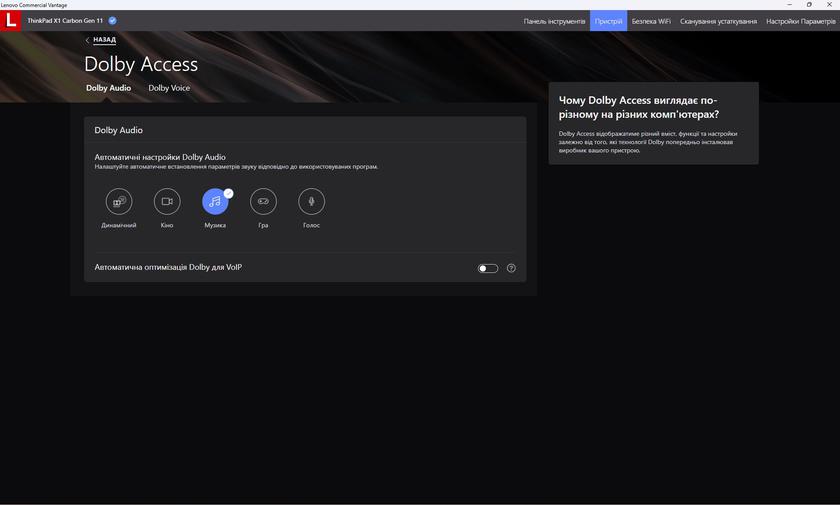
Task: Go to Безпека WiFi section
Action: tap(651, 21)
